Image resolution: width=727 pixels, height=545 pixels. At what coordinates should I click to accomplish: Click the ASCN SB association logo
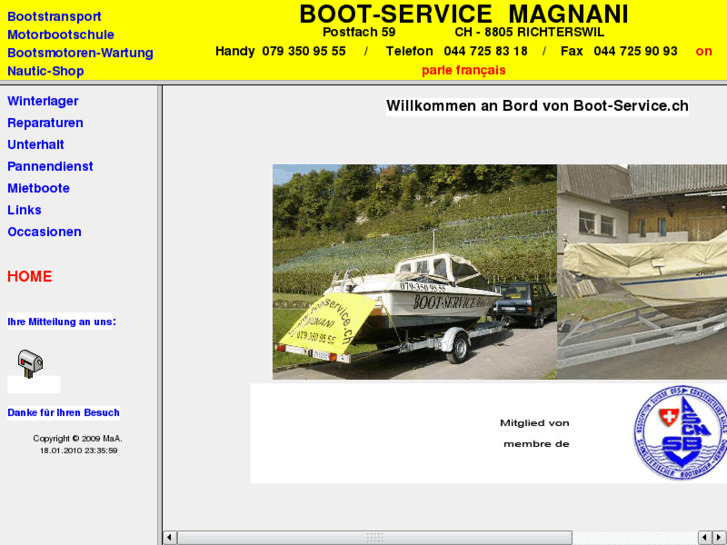coord(680,432)
